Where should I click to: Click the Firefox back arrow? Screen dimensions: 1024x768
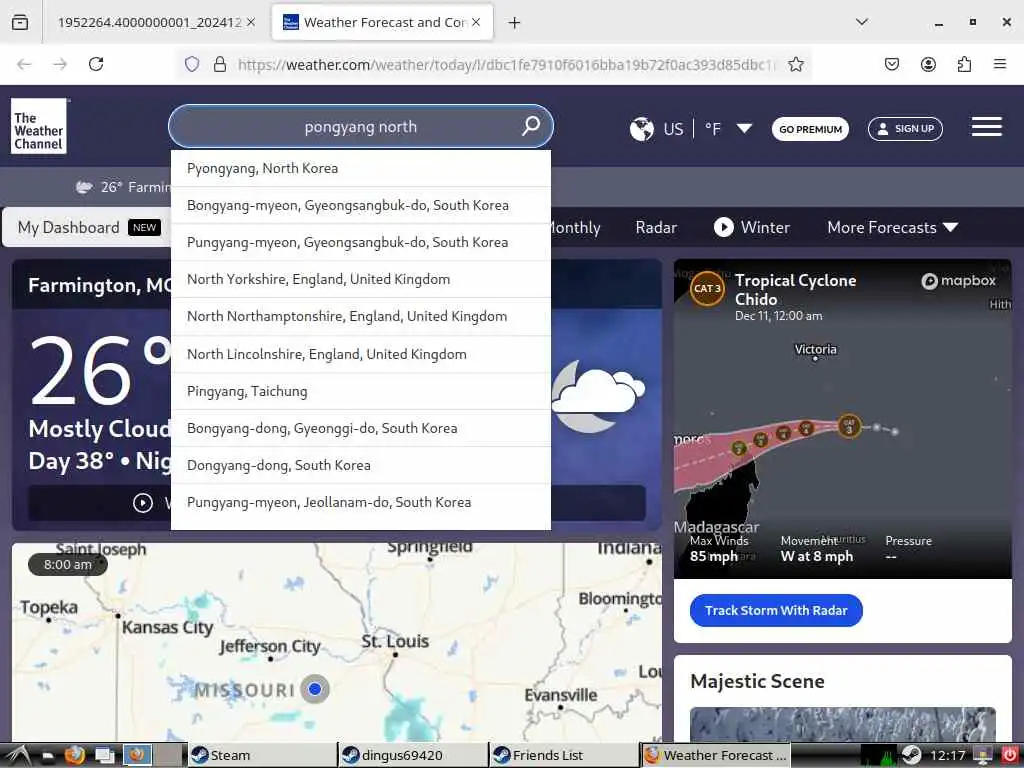[x=24, y=64]
